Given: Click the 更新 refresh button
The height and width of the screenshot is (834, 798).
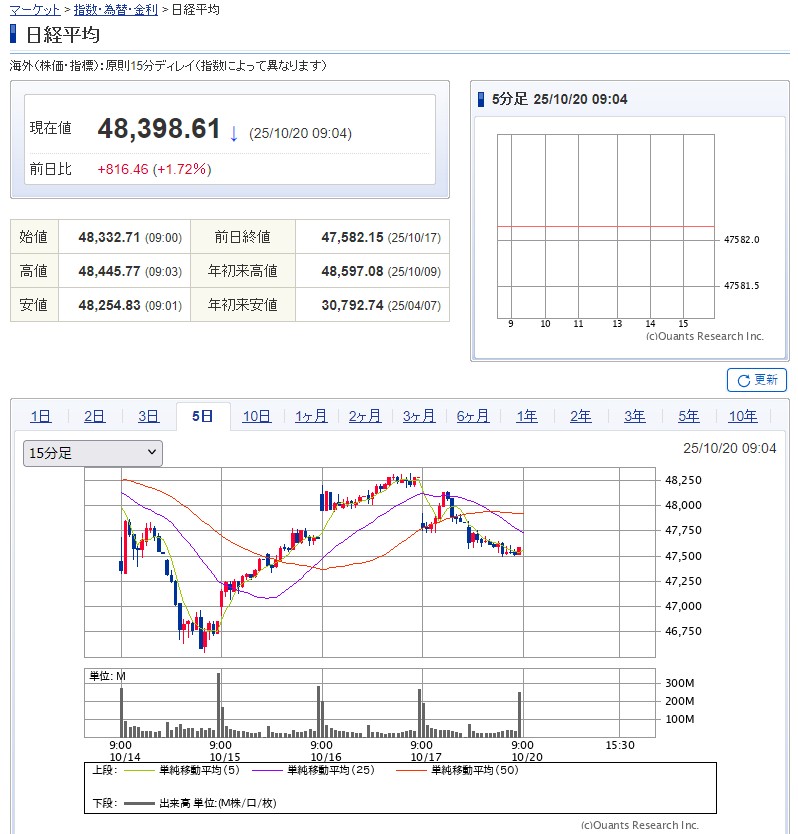Looking at the screenshot, I should point(757,380).
